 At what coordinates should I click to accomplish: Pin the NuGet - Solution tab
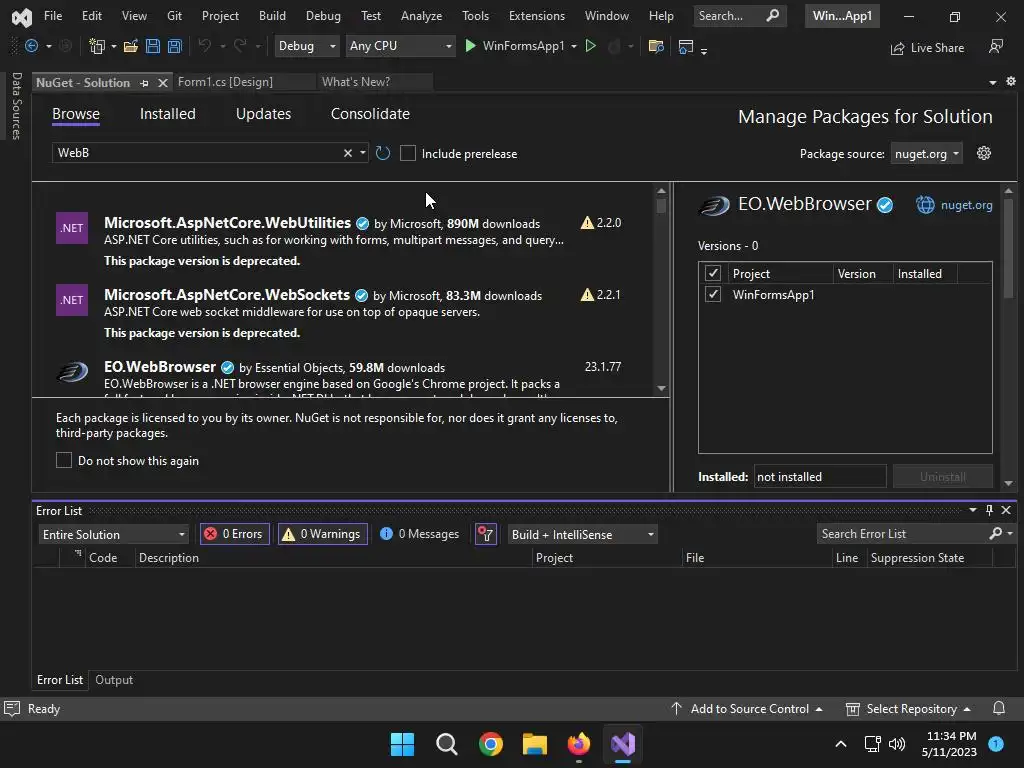[x=144, y=83]
